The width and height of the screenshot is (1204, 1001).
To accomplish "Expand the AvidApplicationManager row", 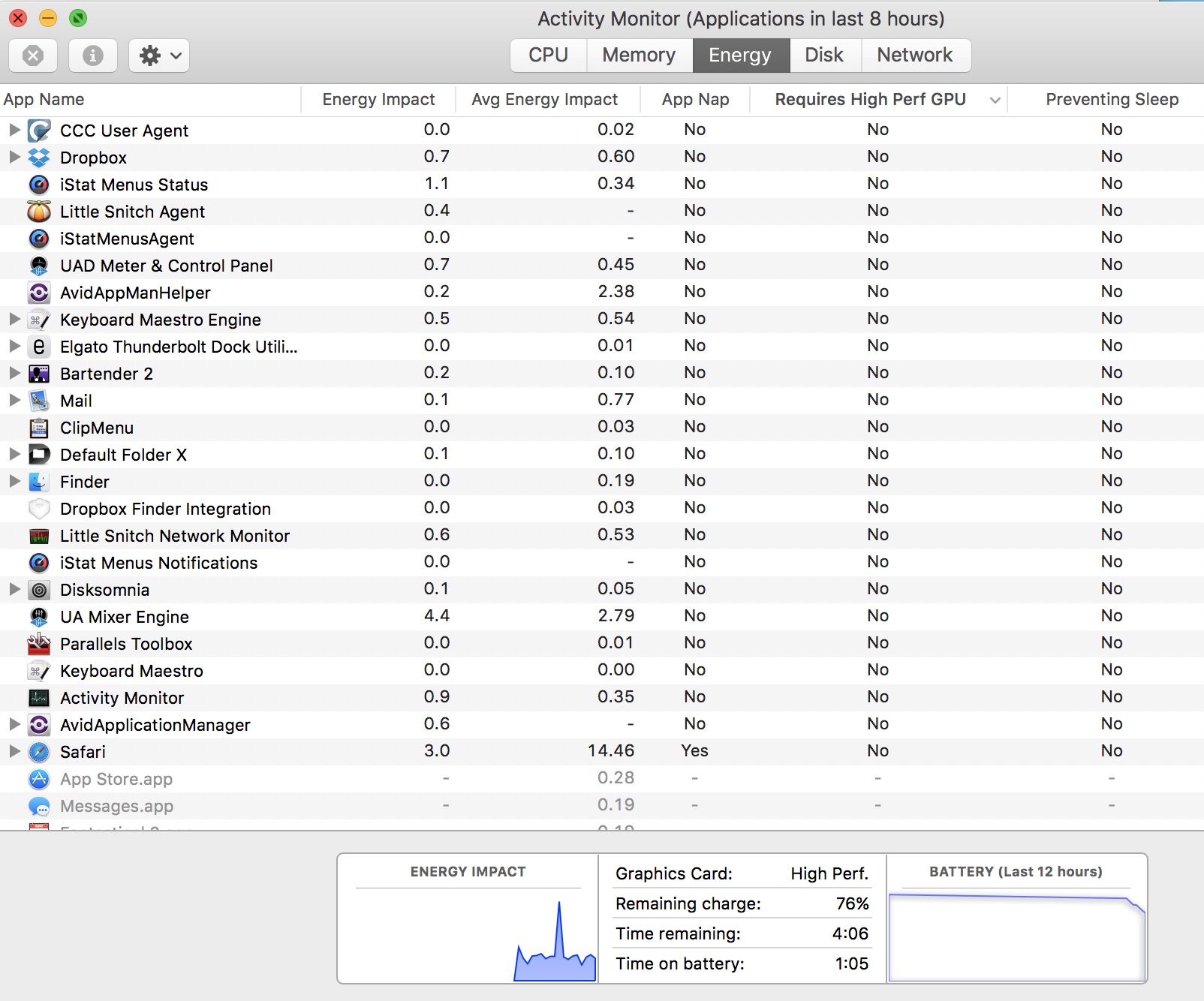I will (14, 724).
